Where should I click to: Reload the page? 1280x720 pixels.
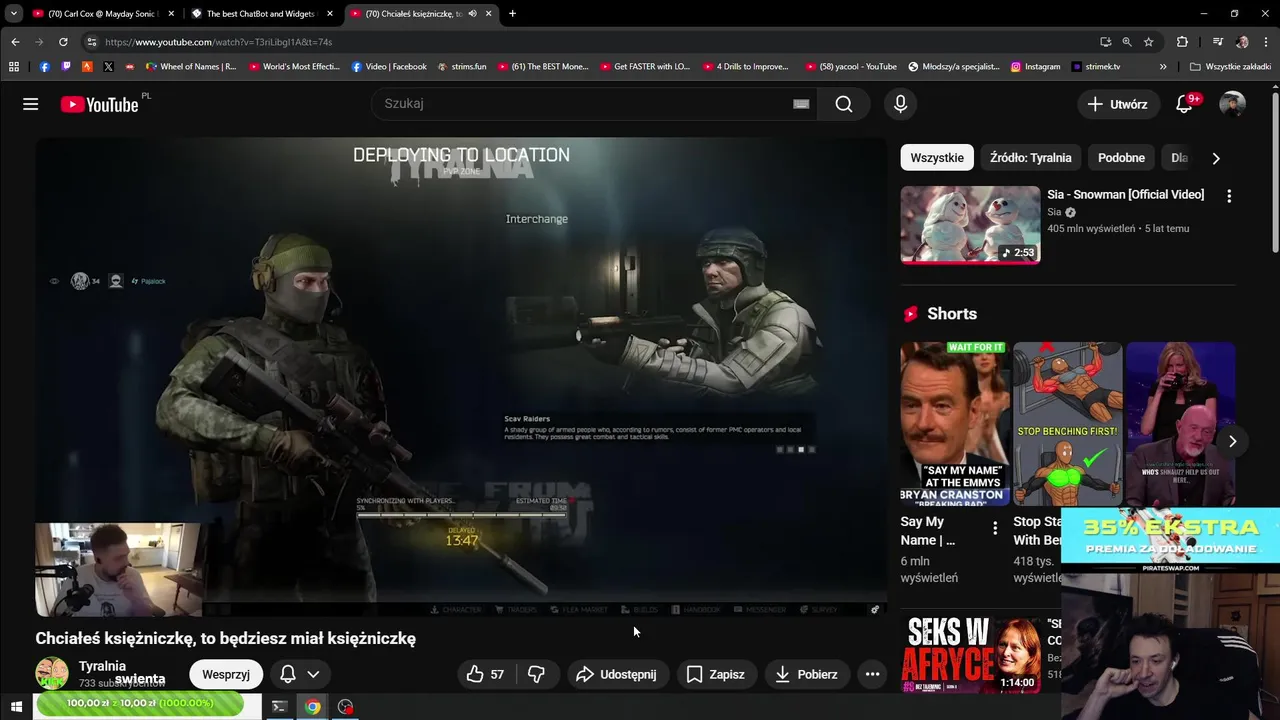click(x=63, y=42)
